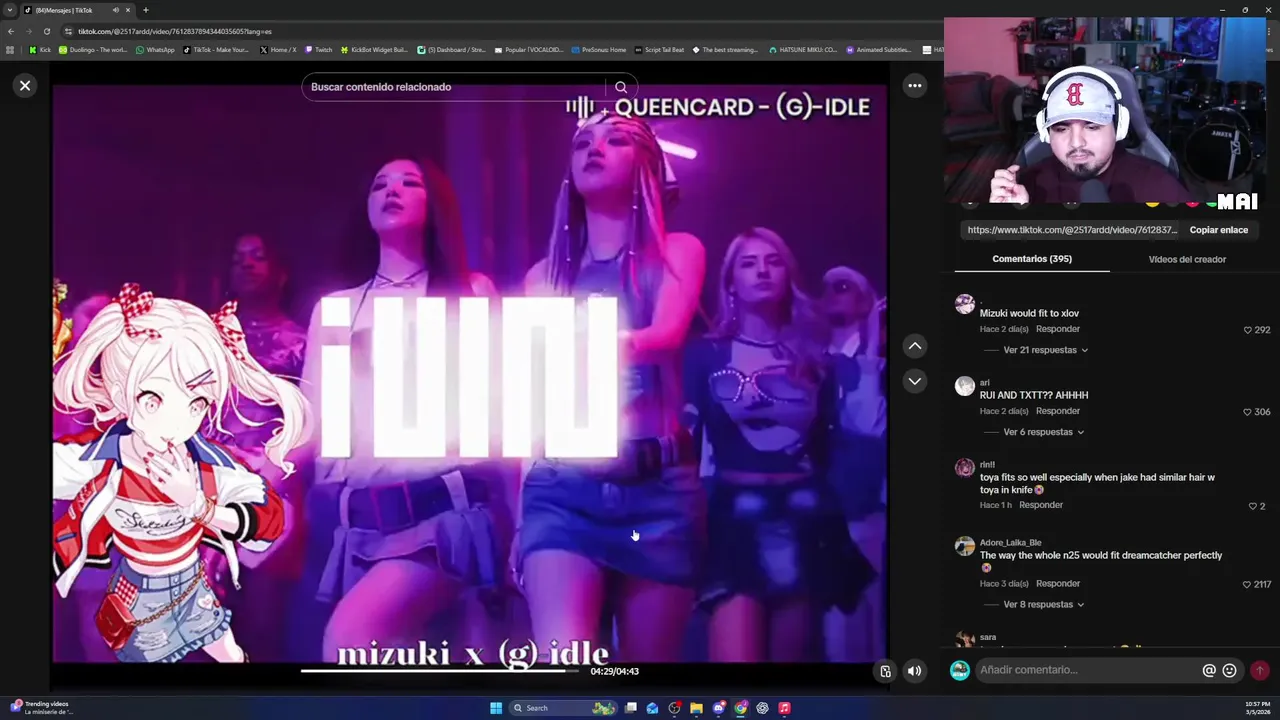
Task: Click Responder under Adore_Laika_Ble comment
Action: point(1058,583)
